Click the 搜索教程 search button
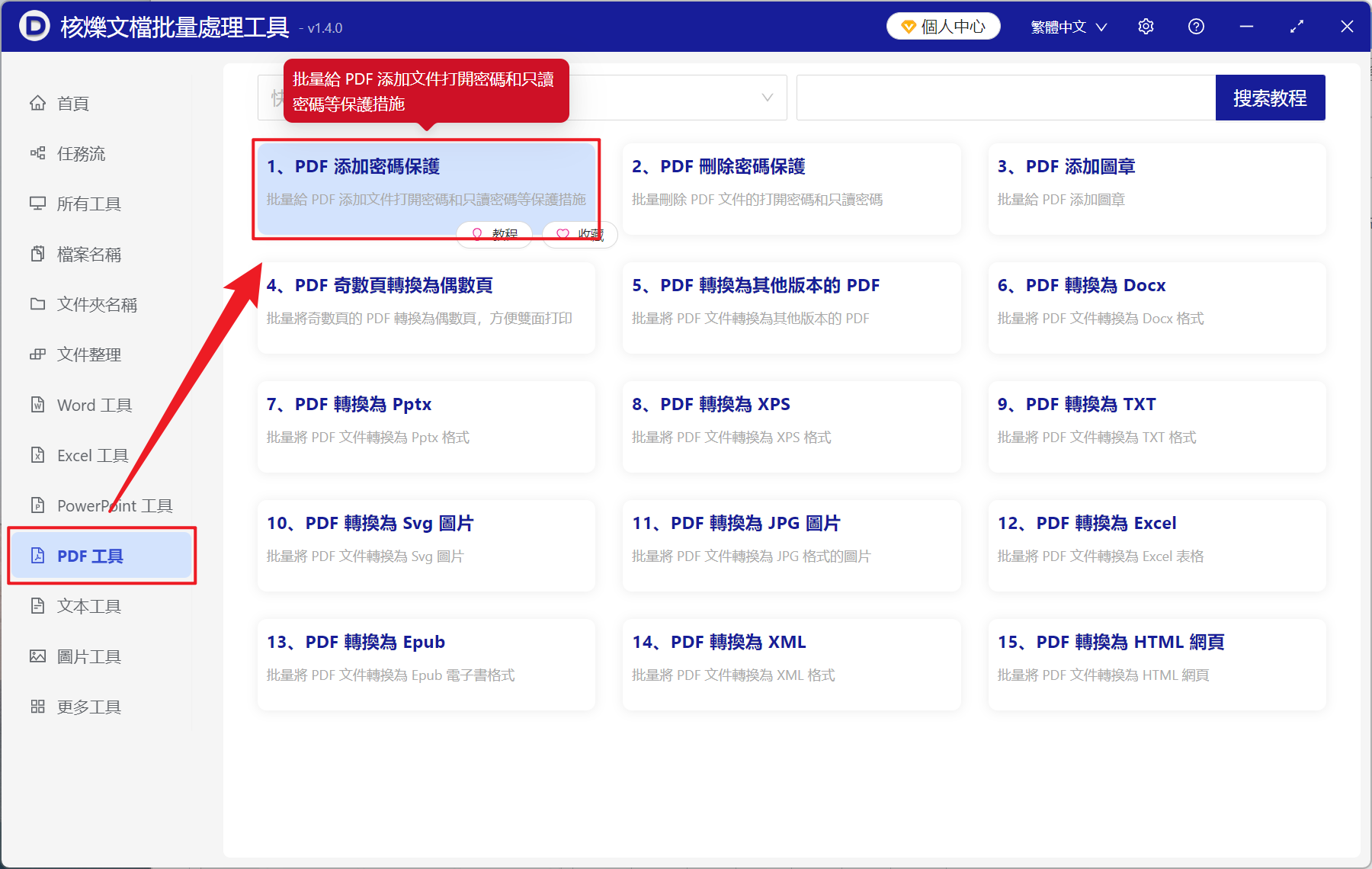Screen dimensions: 1372x869 (x=1270, y=97)
